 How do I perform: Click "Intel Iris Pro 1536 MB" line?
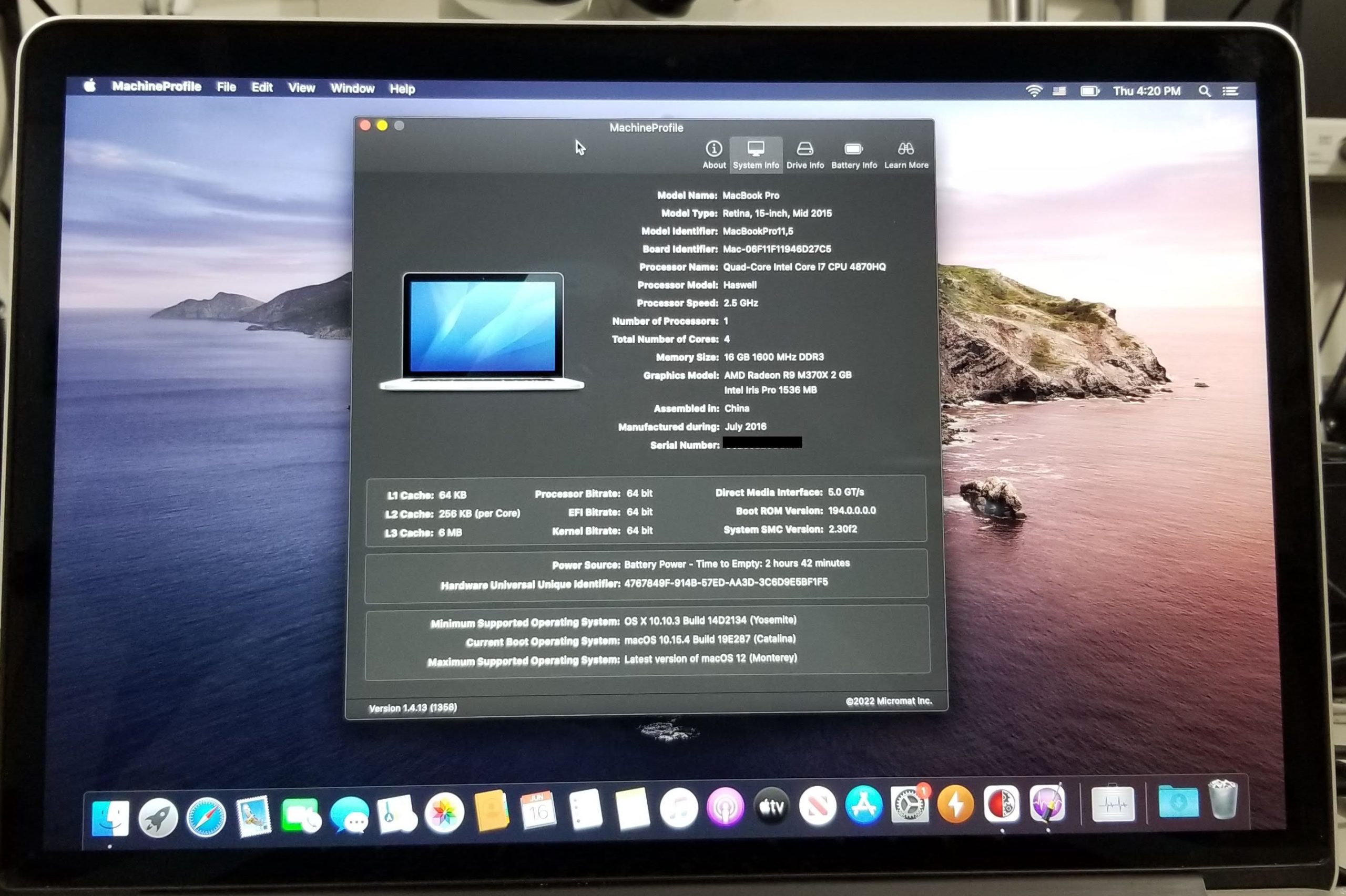pos(770,390)
